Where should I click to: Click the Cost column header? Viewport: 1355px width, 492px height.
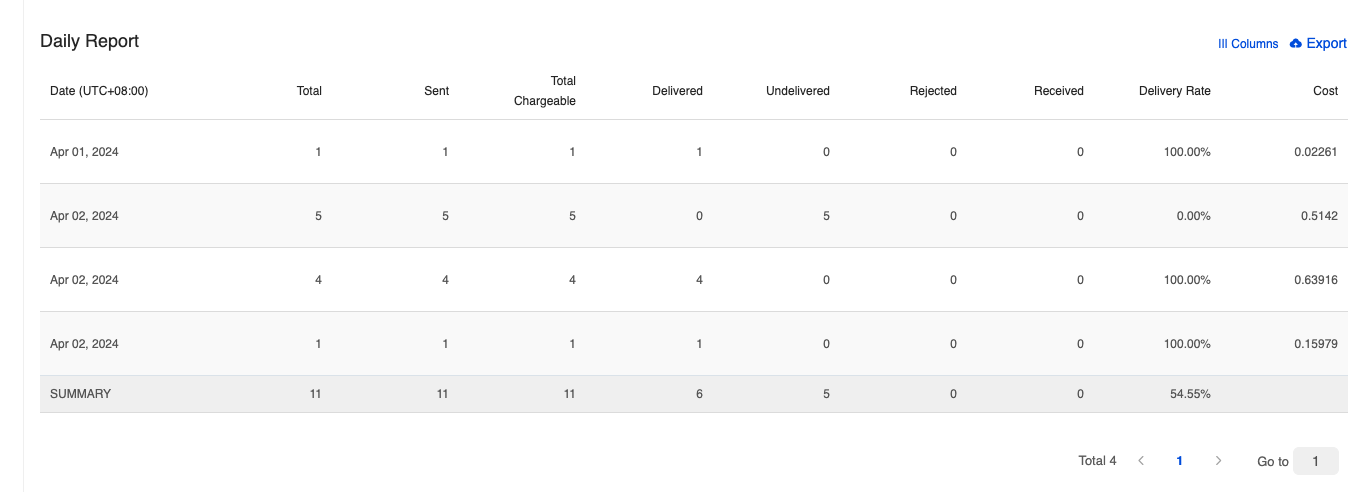[x=1325, y=91]
